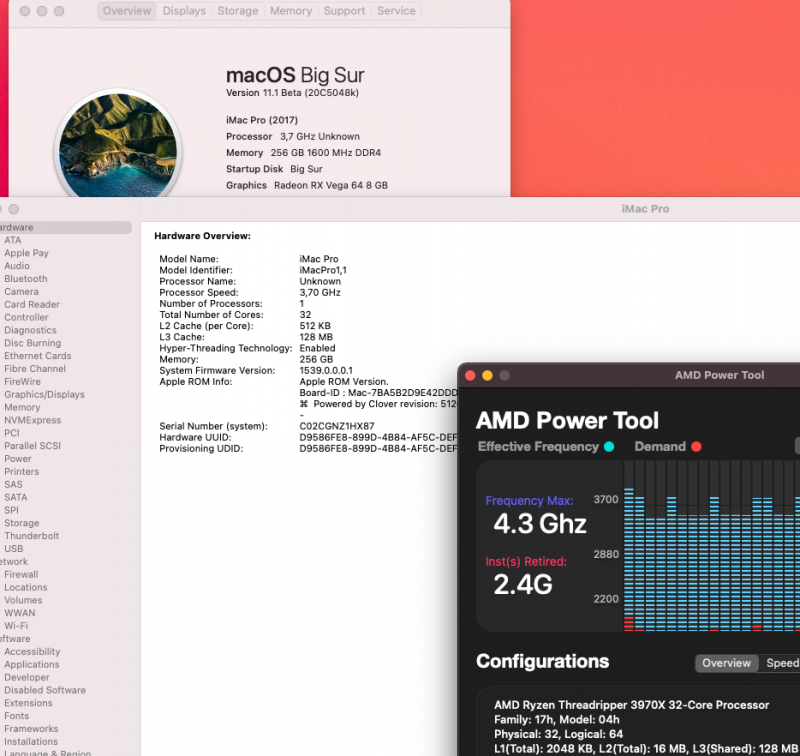This screenshot has height=756, width=800.
Task: Click the Effective Frequency cyan legend dot
Action: tap(609, 447)
